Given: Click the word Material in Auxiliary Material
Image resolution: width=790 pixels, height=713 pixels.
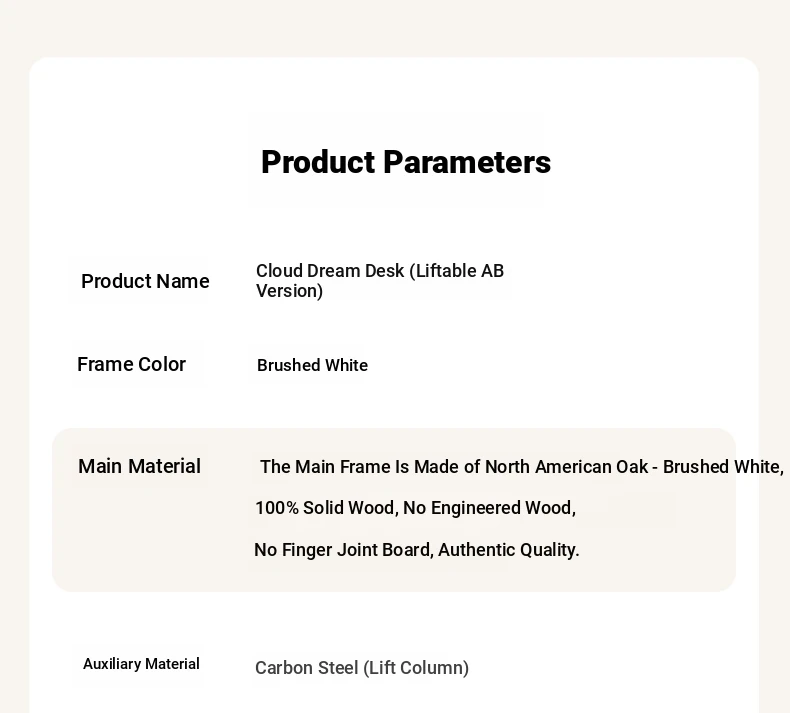Looking at the screenshot, I should (x=172, y=664).
